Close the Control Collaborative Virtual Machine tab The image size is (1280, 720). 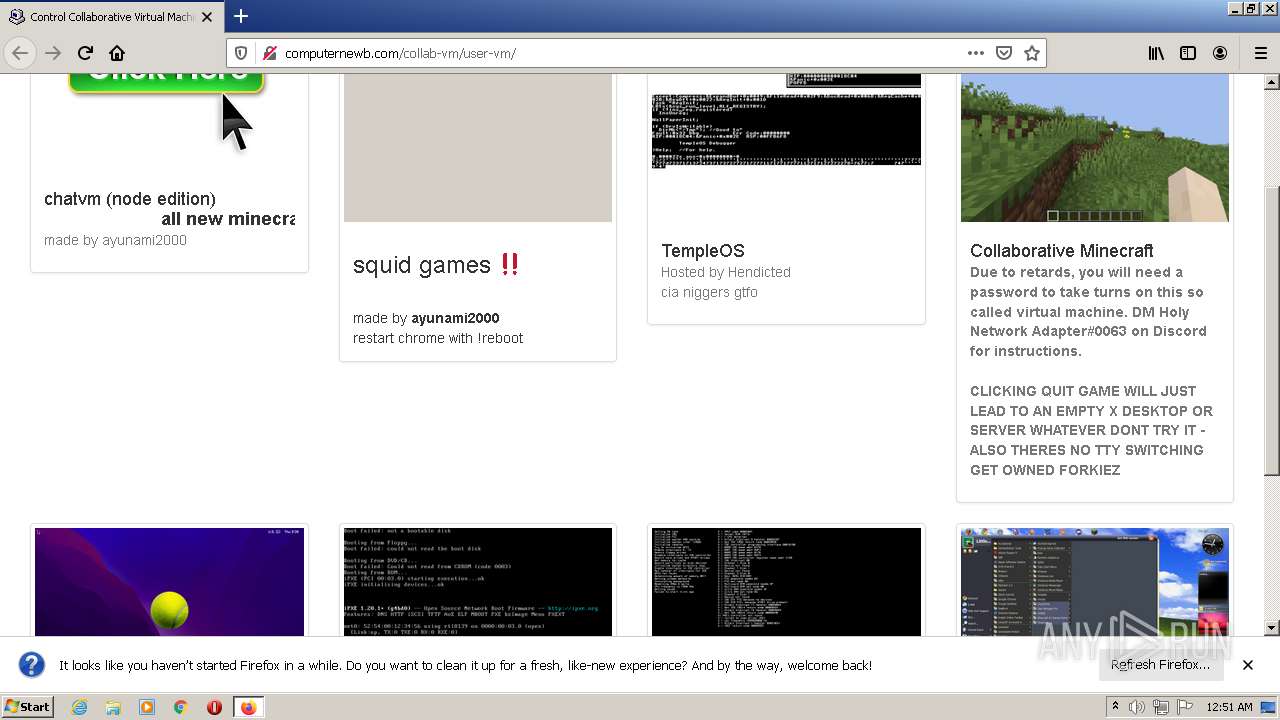207,17
